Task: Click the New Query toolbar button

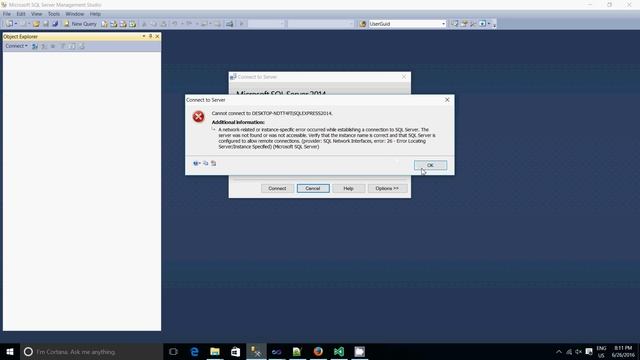Action: click(x=80, y=24)
